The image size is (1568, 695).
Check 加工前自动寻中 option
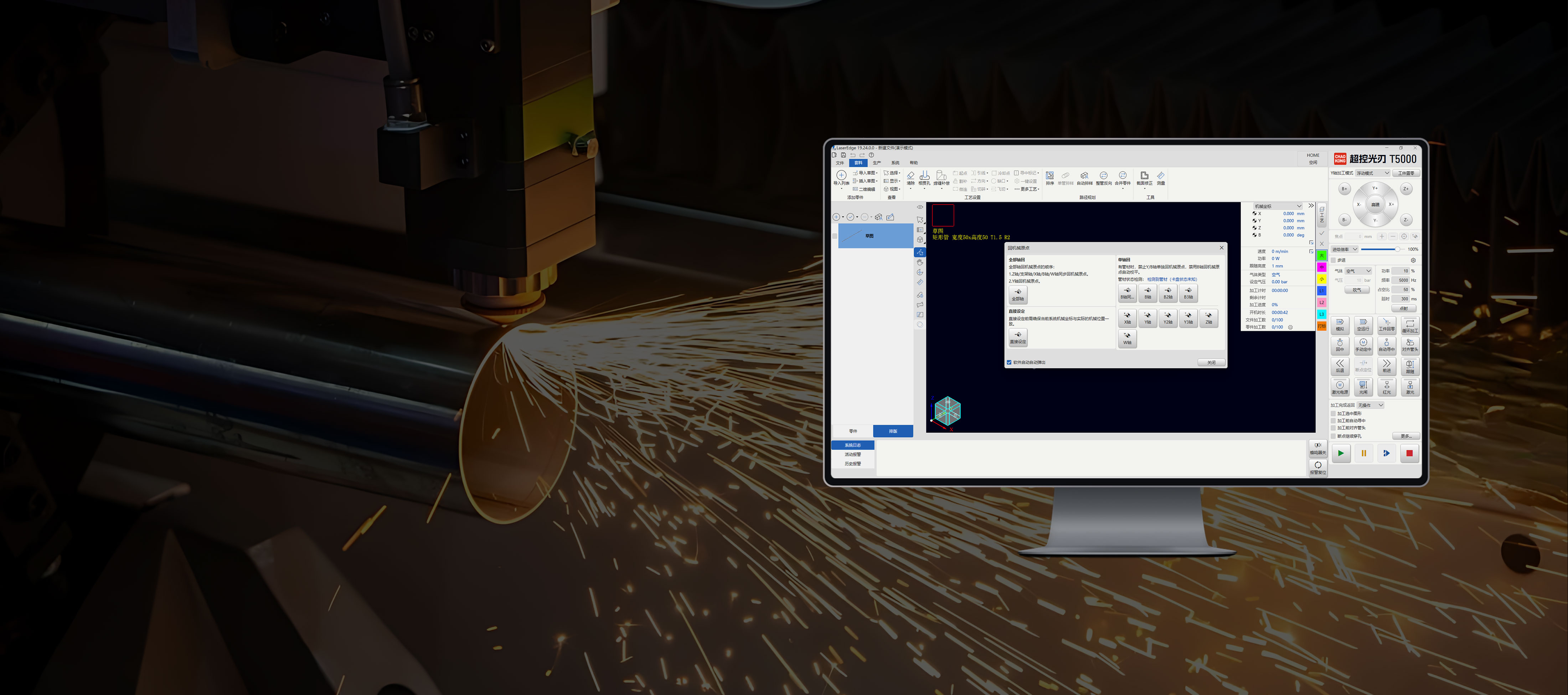[1334, 420]
